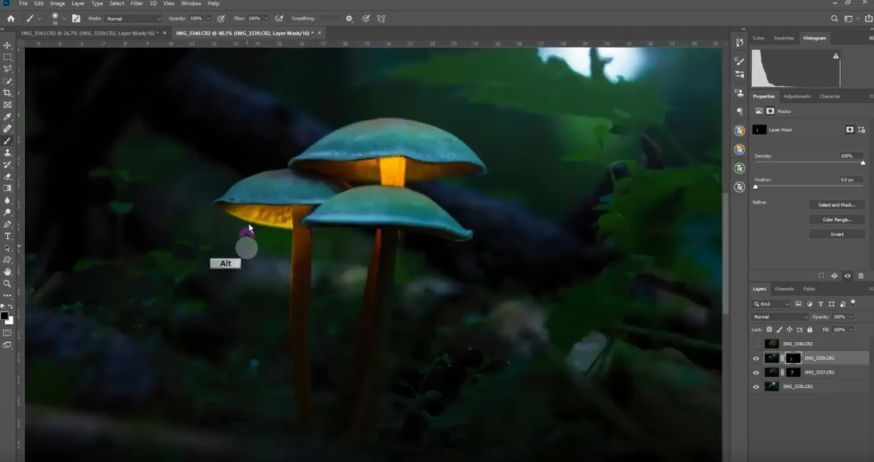Select the Lasso tool

pos(7,69)
